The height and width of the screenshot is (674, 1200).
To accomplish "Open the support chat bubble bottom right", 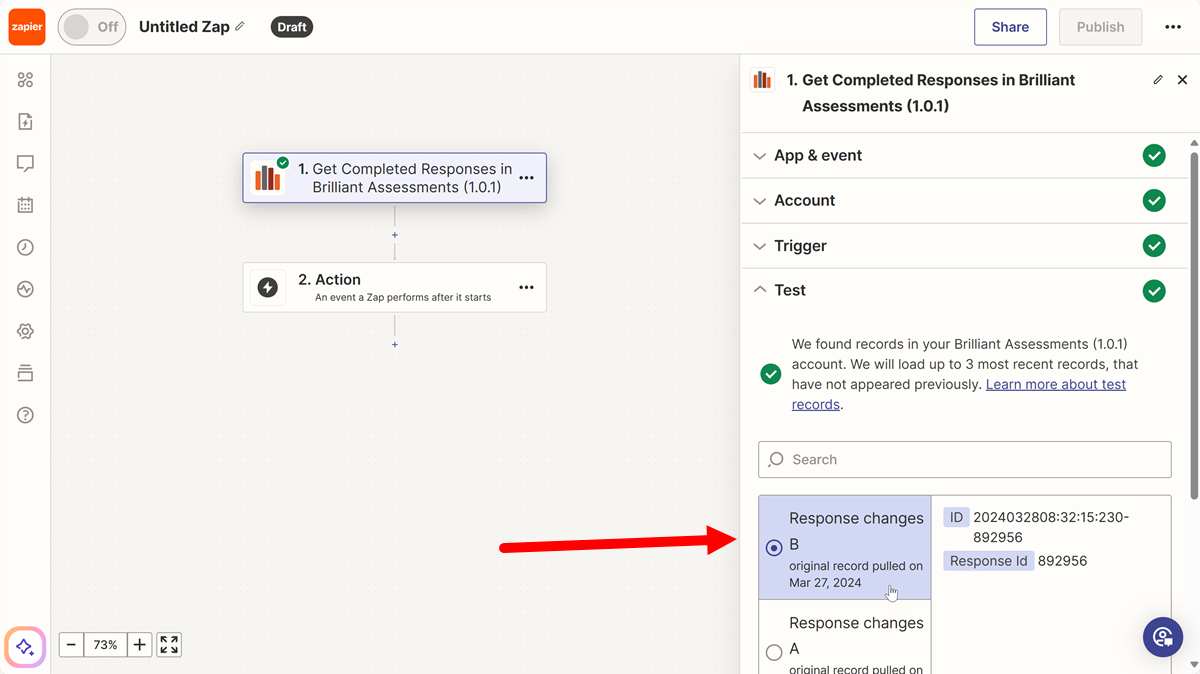I will point(1163,637).
